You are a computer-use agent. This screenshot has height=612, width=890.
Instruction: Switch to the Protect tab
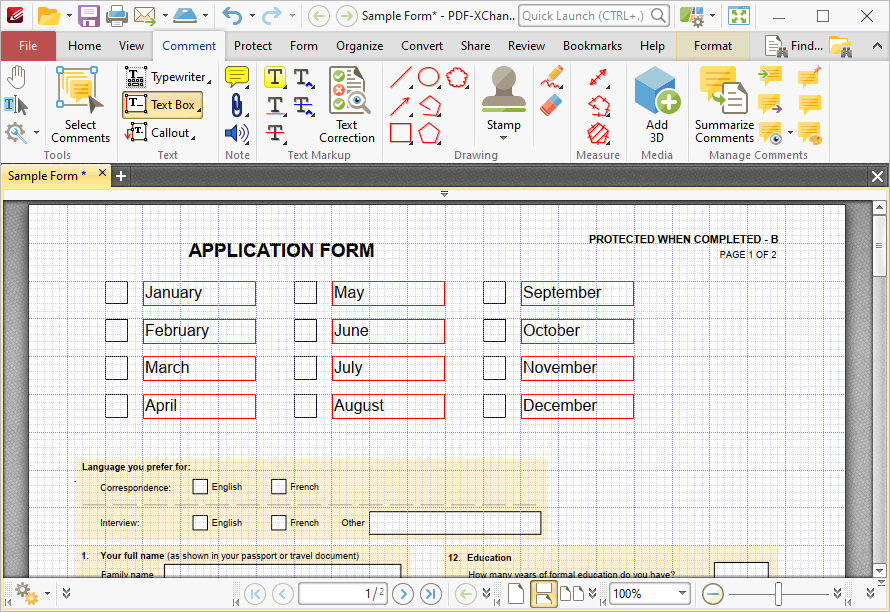coord(253,46)
